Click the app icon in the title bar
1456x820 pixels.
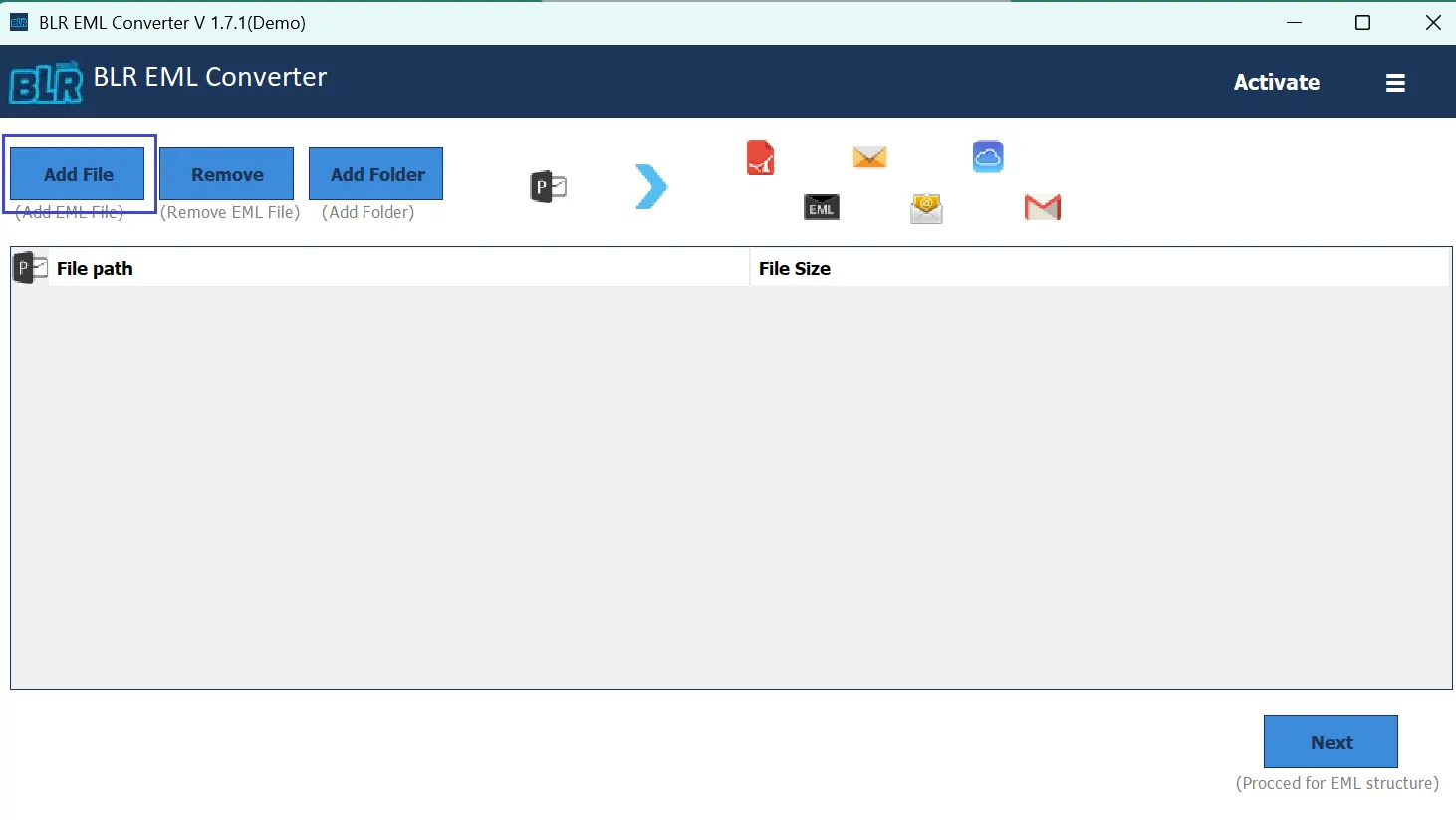coord(18,21)
